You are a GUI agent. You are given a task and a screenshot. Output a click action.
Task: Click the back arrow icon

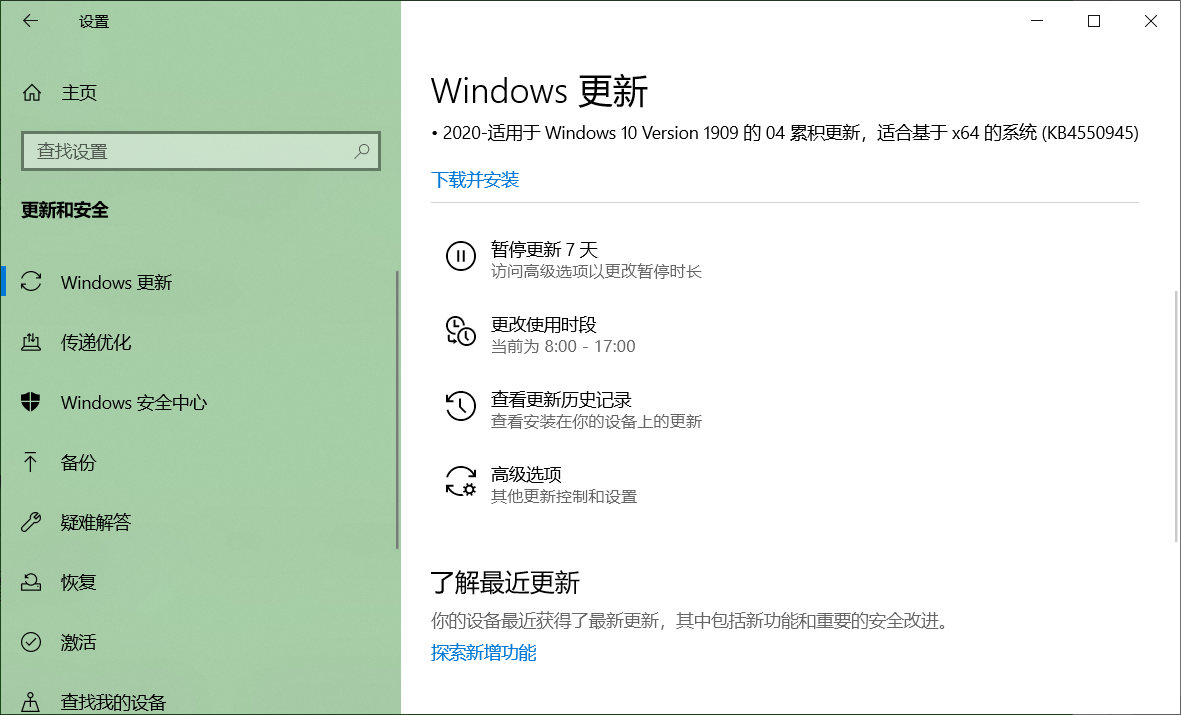pyautogui.click(x=30, y=21)
